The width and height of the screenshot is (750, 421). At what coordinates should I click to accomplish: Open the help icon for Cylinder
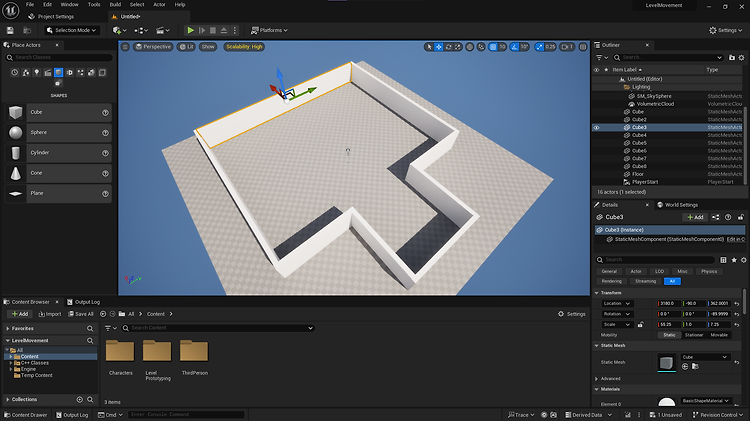point(105,153)
